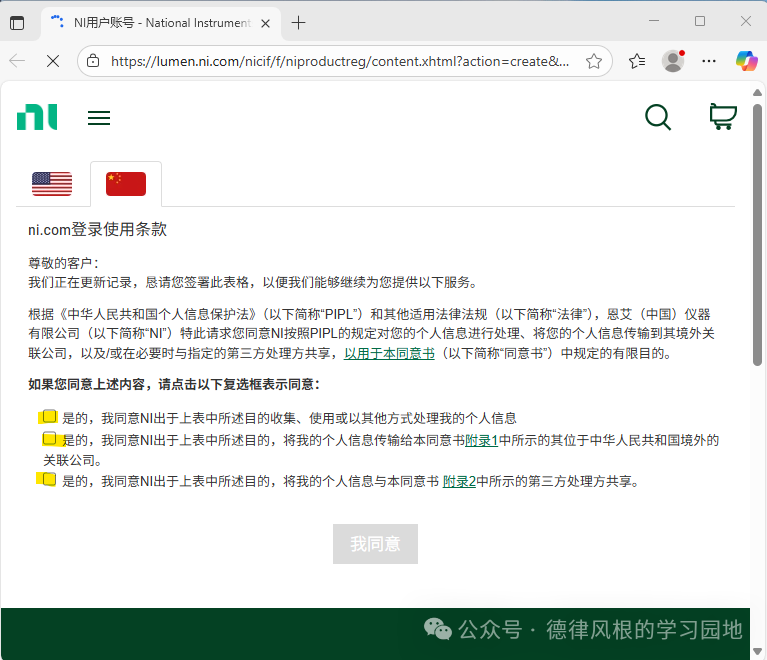Click the 我同意 button

point(375,544)
